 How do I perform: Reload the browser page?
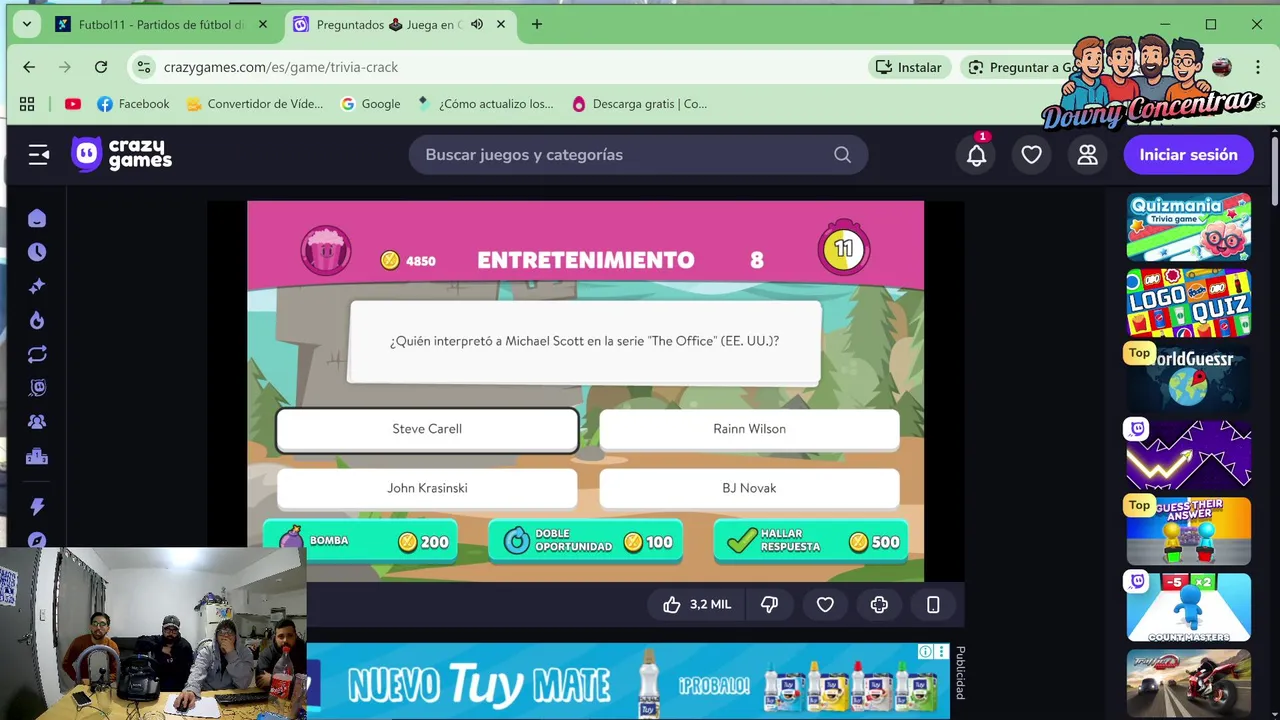(x=101, y=67)
